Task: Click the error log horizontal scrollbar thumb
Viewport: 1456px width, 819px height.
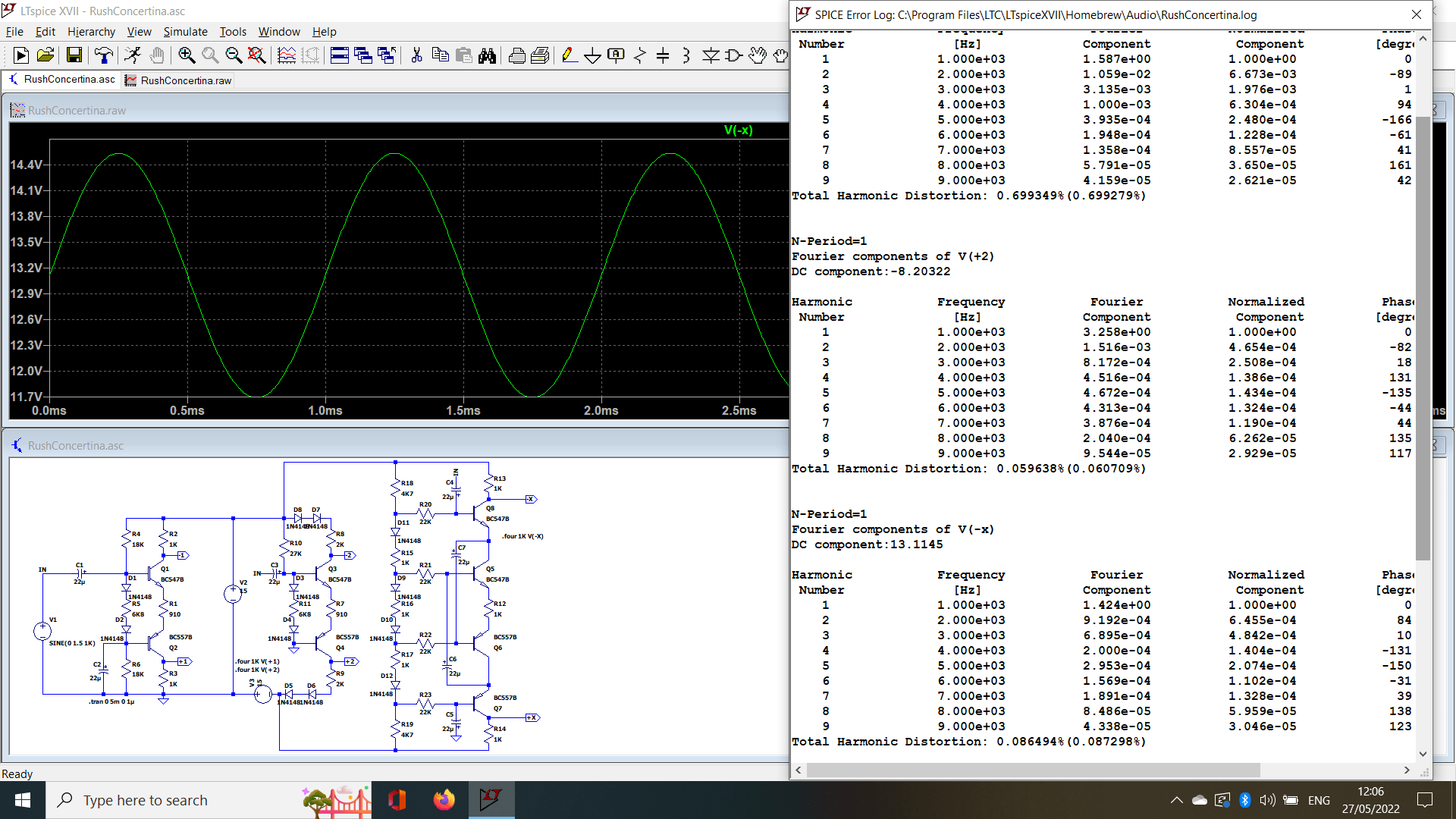Action: point(1034,770)
